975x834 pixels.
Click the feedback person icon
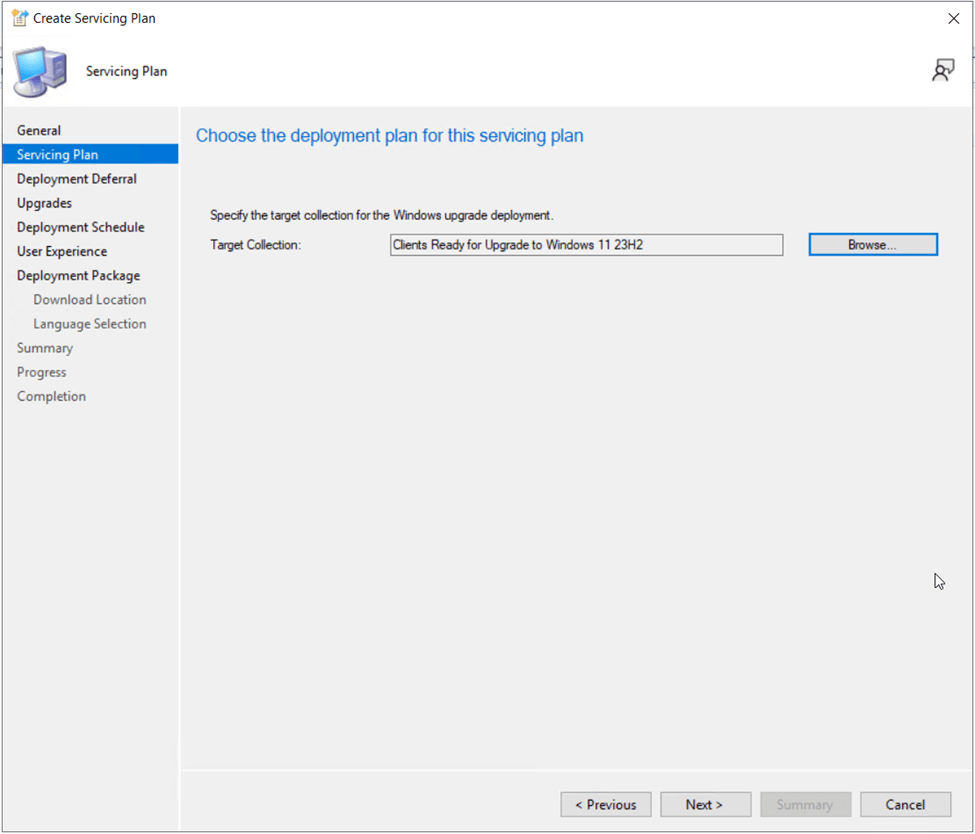point(942,70)
